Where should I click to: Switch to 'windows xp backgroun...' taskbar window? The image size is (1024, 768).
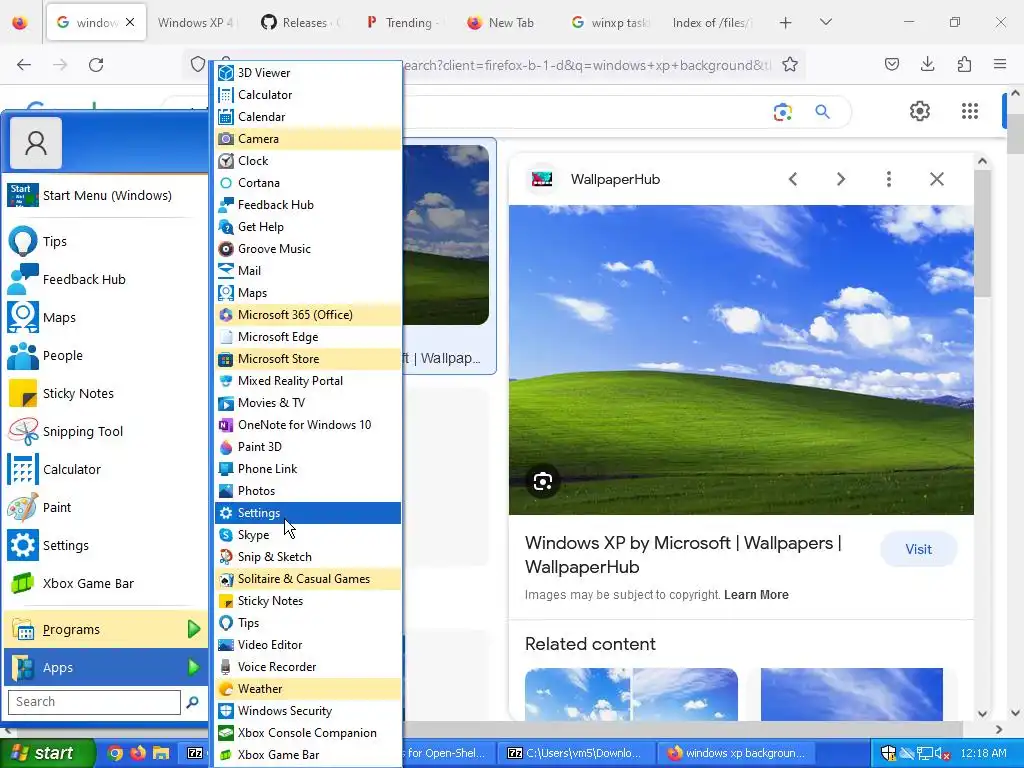735,753
